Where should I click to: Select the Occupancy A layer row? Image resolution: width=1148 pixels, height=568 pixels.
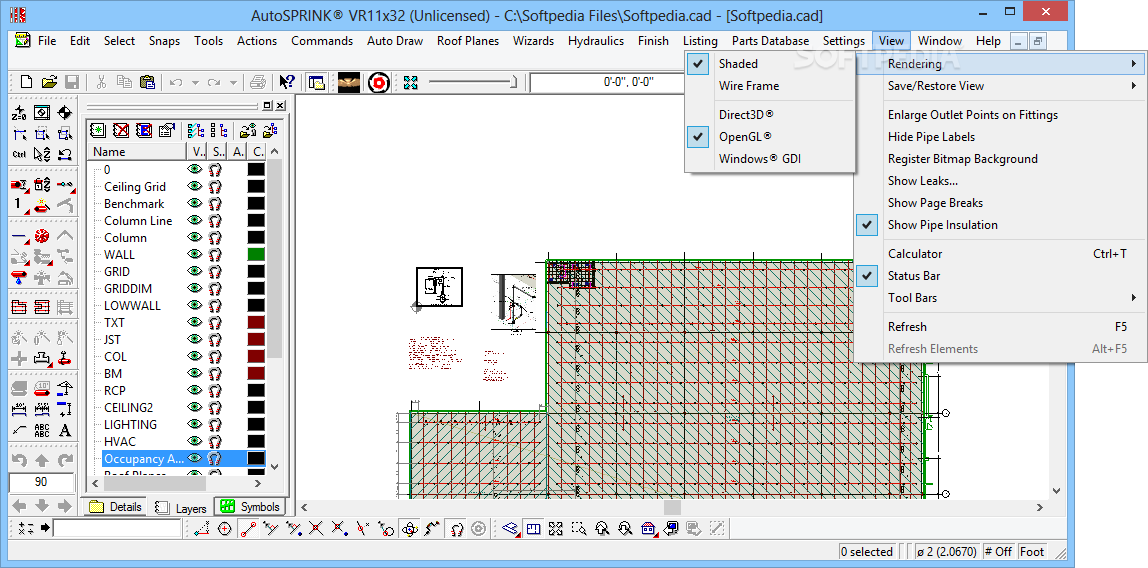click(x=183, y=458)
